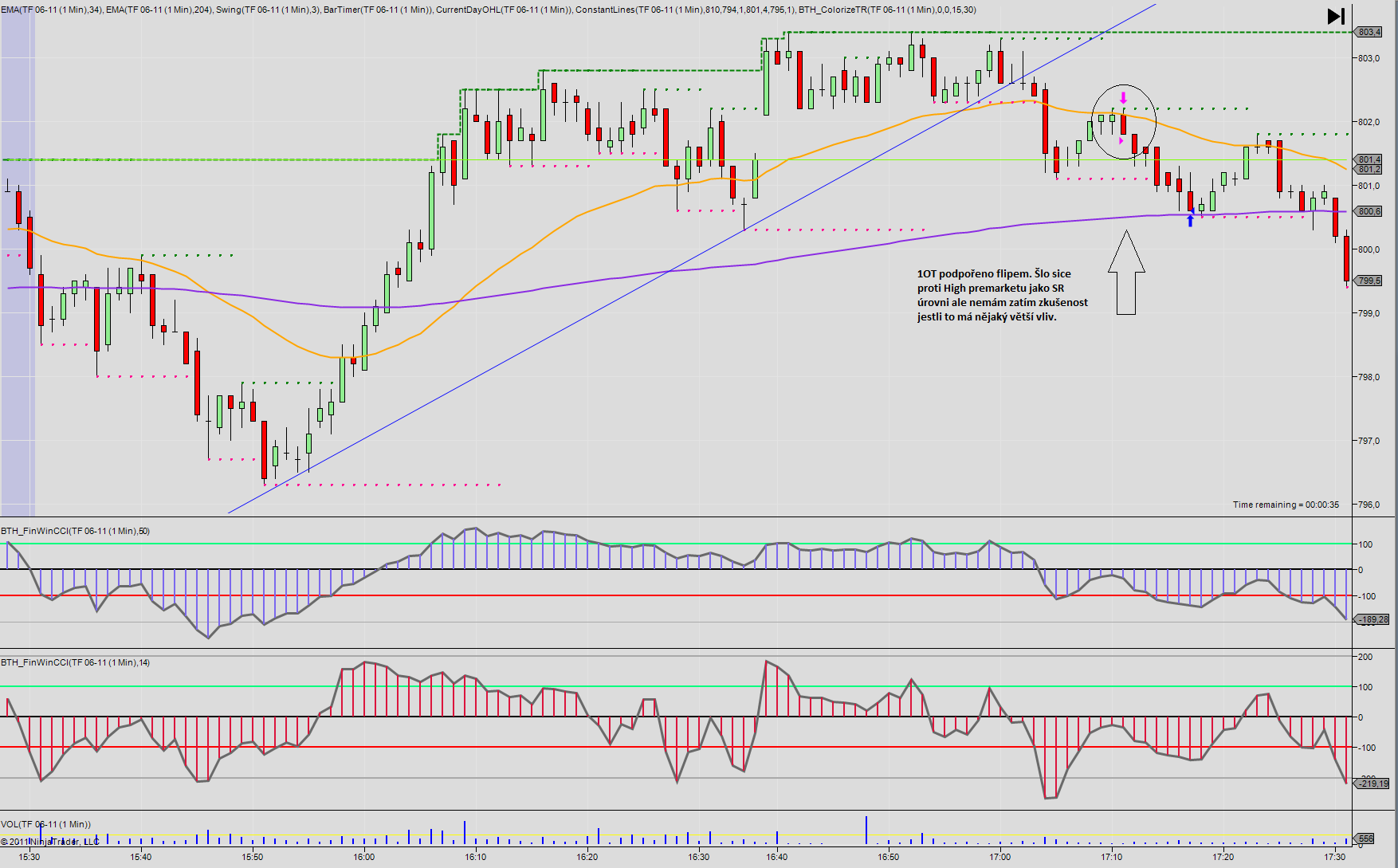Click the 801,2 price marker

(1369, 169)
